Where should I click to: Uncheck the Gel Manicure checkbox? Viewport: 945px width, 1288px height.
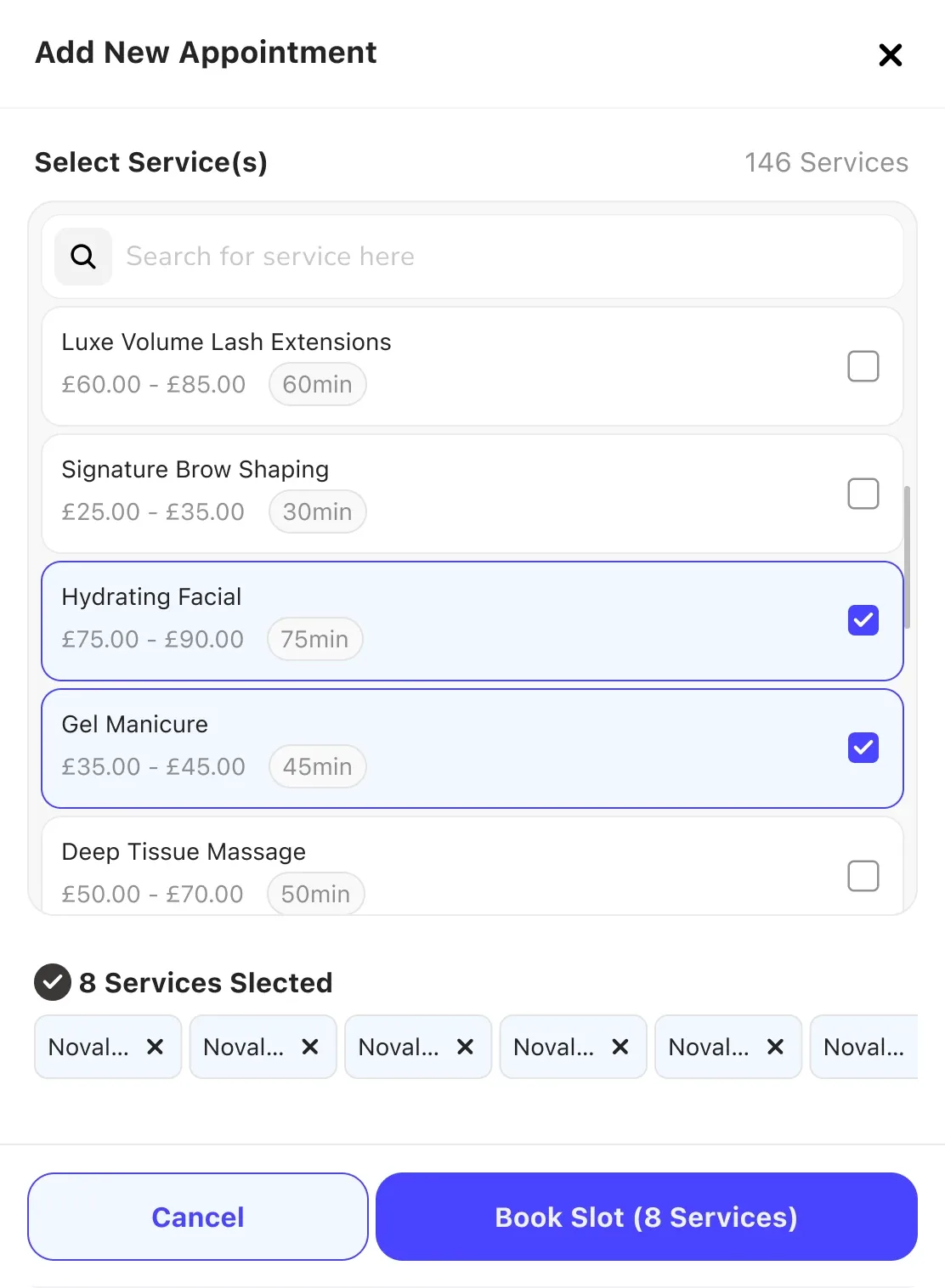[x=863, y=748]
